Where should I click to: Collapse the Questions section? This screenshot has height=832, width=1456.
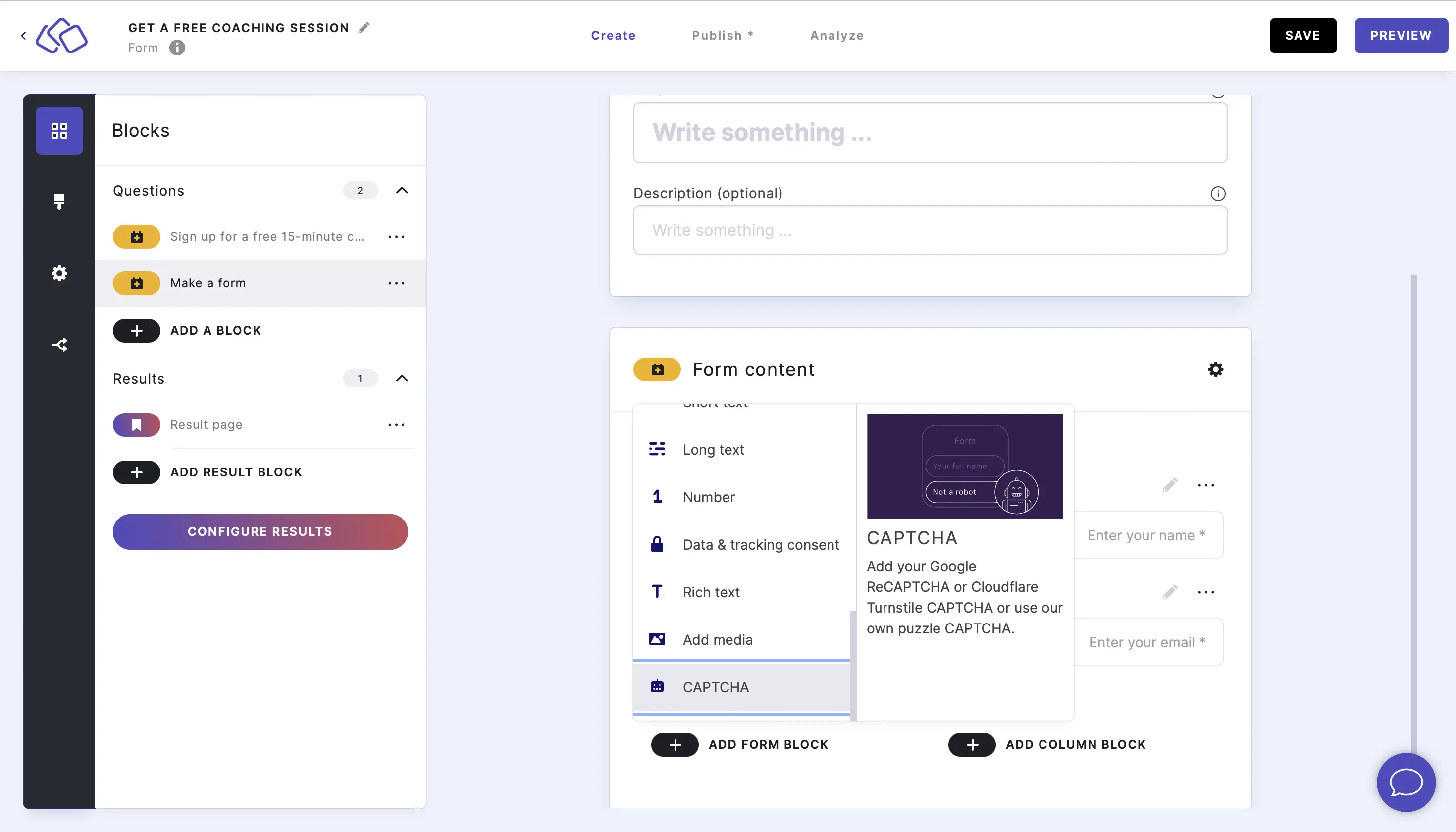pyautogui.click(x=402, y=190)
